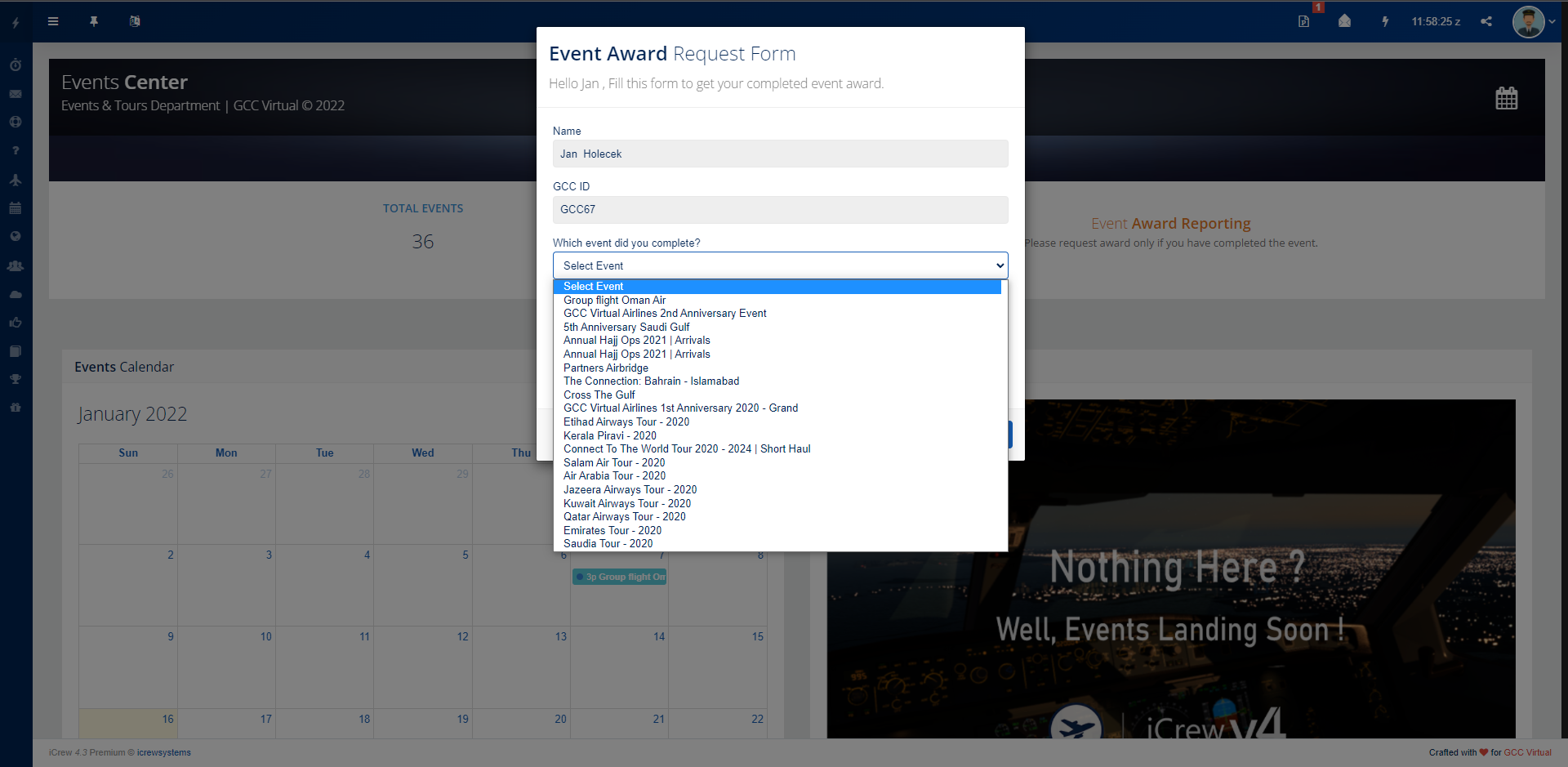Select 'Saudia Tour - 2020' option
1568x767 pixels.
[777, 544]
